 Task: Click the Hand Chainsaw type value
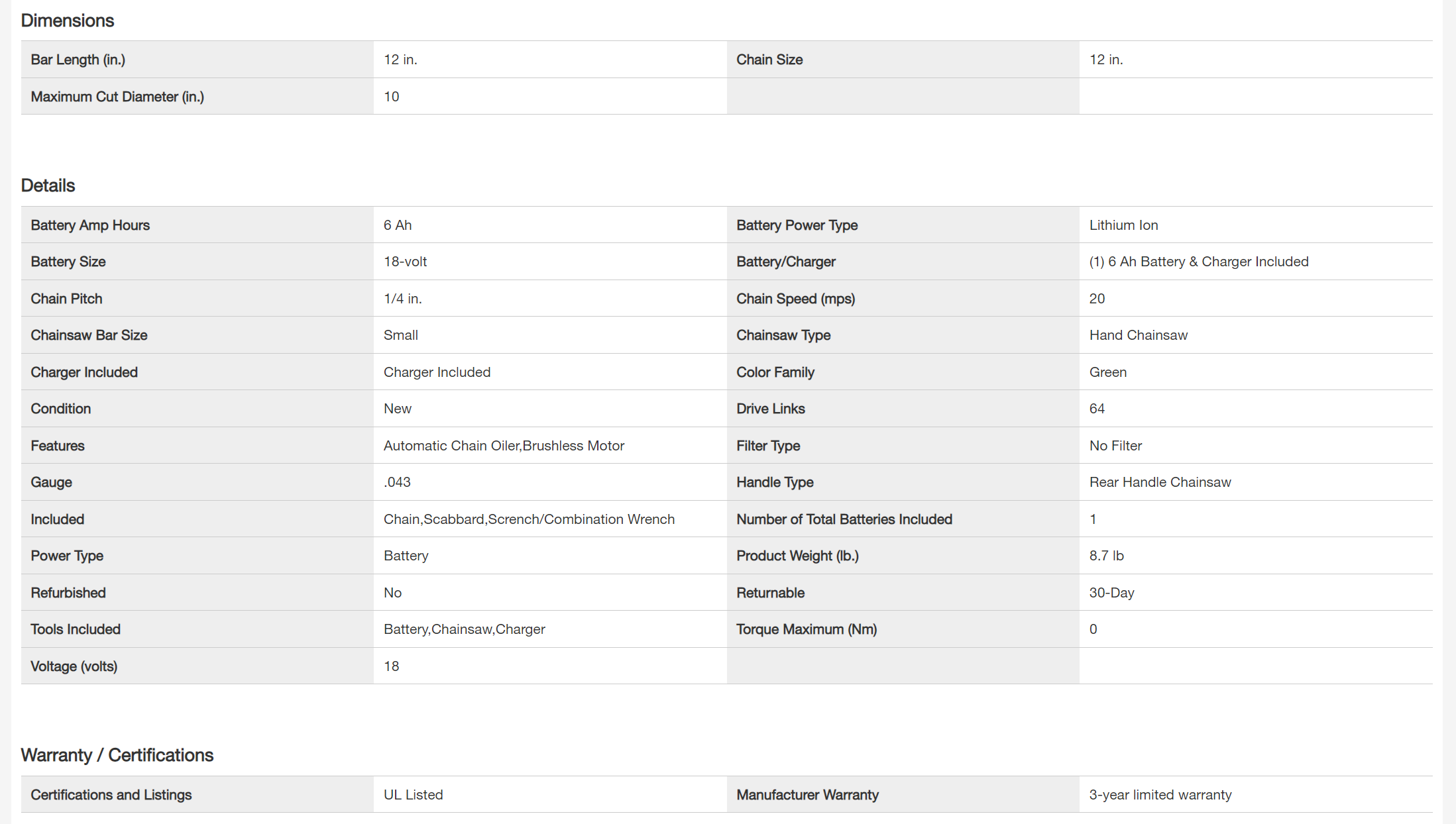1138,335
